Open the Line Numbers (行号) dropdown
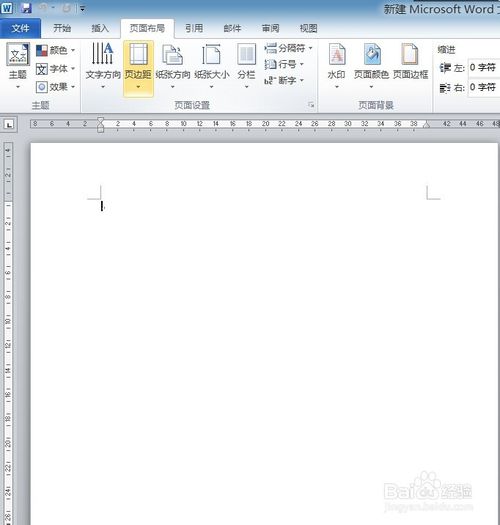This screenshot has height=525, width=500. 284,64
